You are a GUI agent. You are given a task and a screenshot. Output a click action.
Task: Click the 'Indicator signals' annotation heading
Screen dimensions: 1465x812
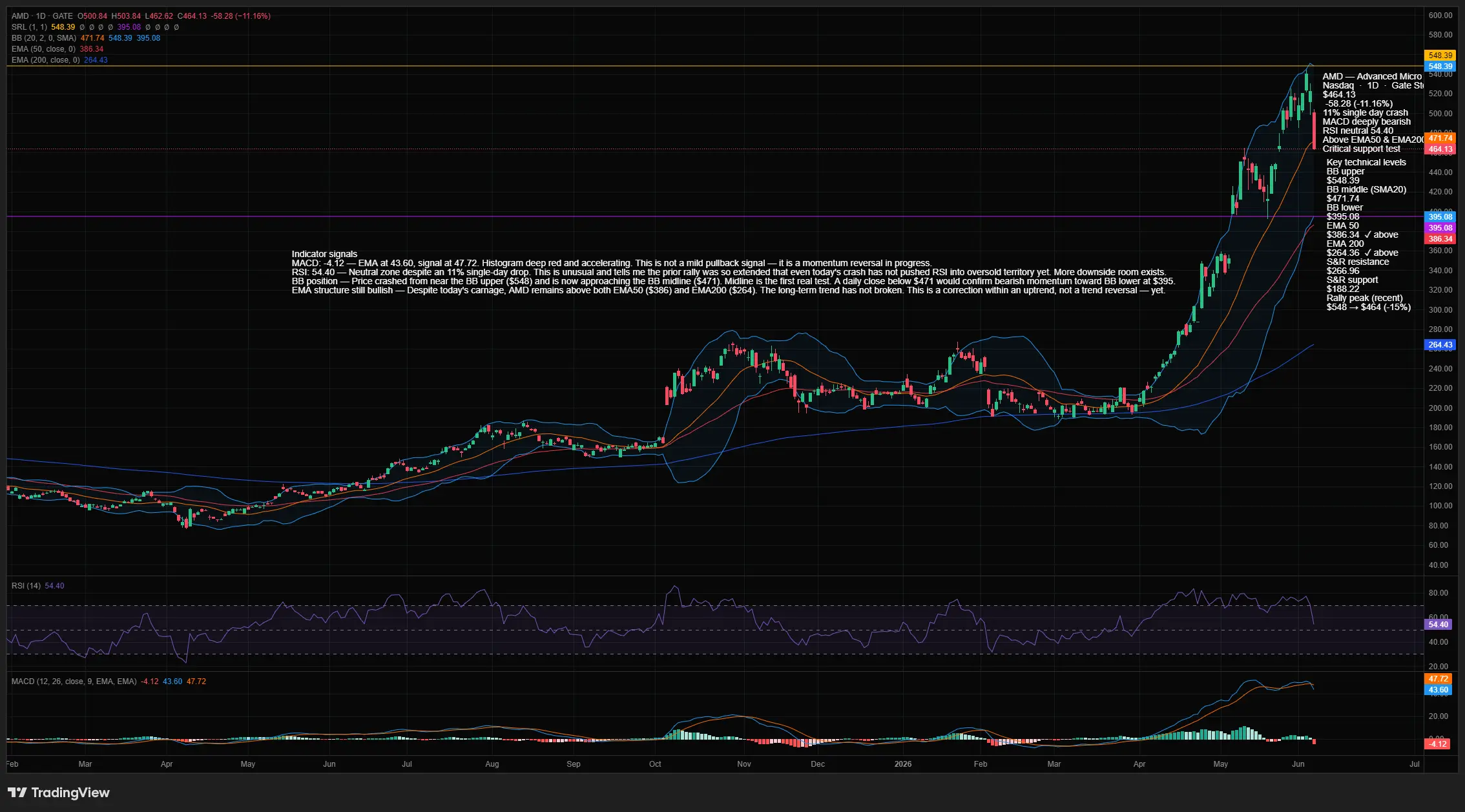(324, 255)
